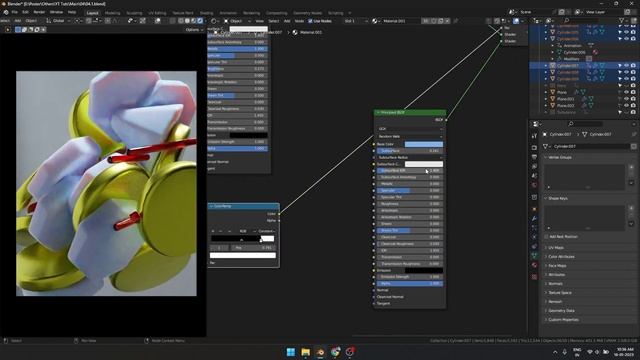Open the World properties tab
This screenshot has height=360, width=640.
pyautogui.click(x=534, y=185)
